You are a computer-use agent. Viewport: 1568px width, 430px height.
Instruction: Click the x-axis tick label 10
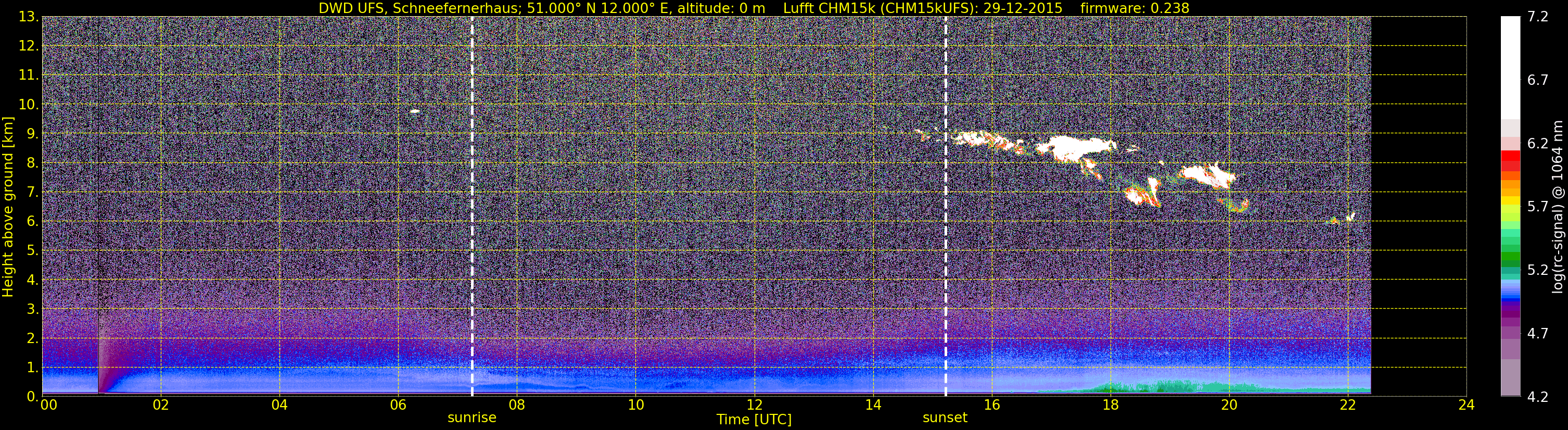[x=635, y=406]
